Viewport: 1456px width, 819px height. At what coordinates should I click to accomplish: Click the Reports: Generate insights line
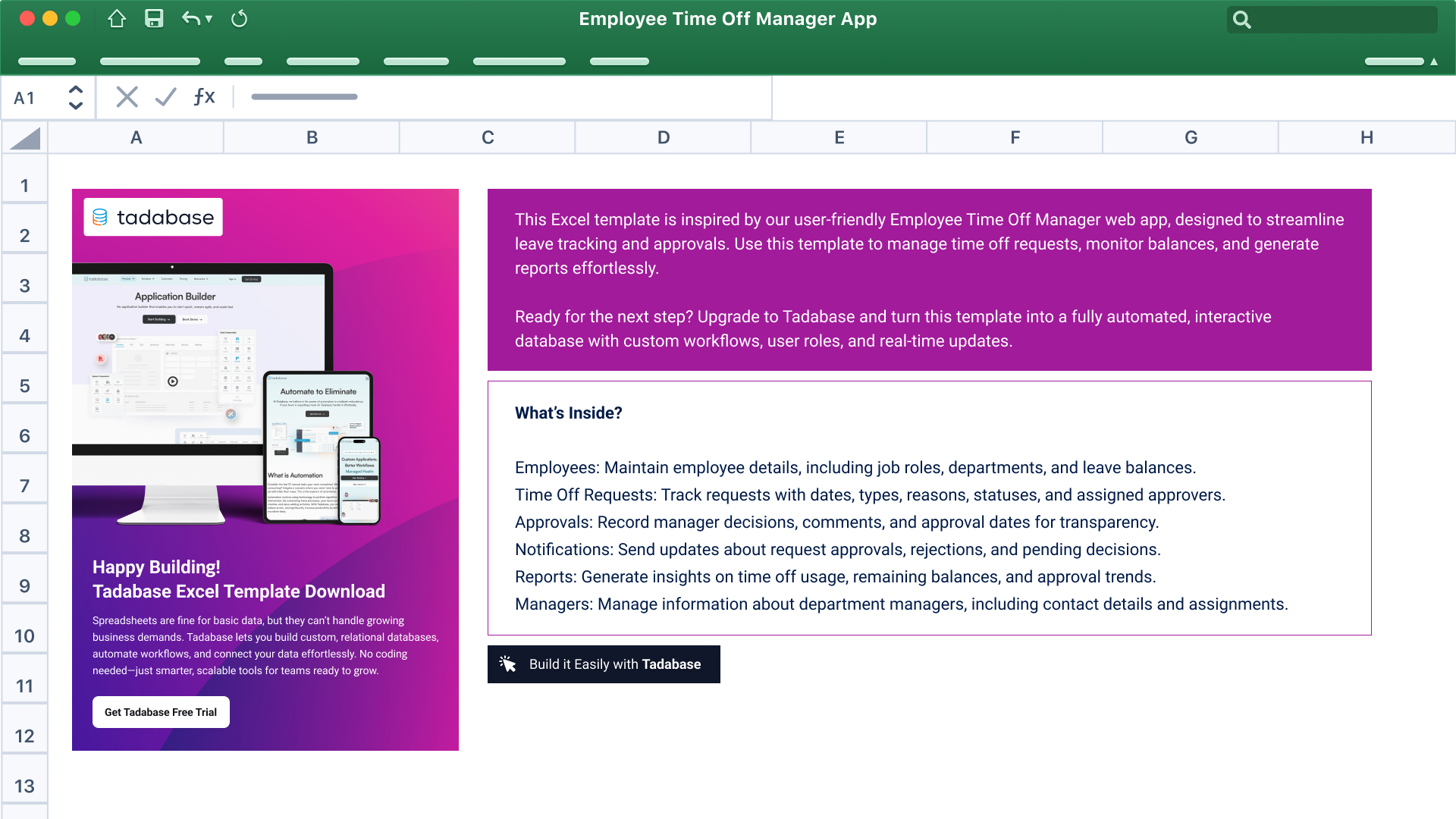click(836, 577)
